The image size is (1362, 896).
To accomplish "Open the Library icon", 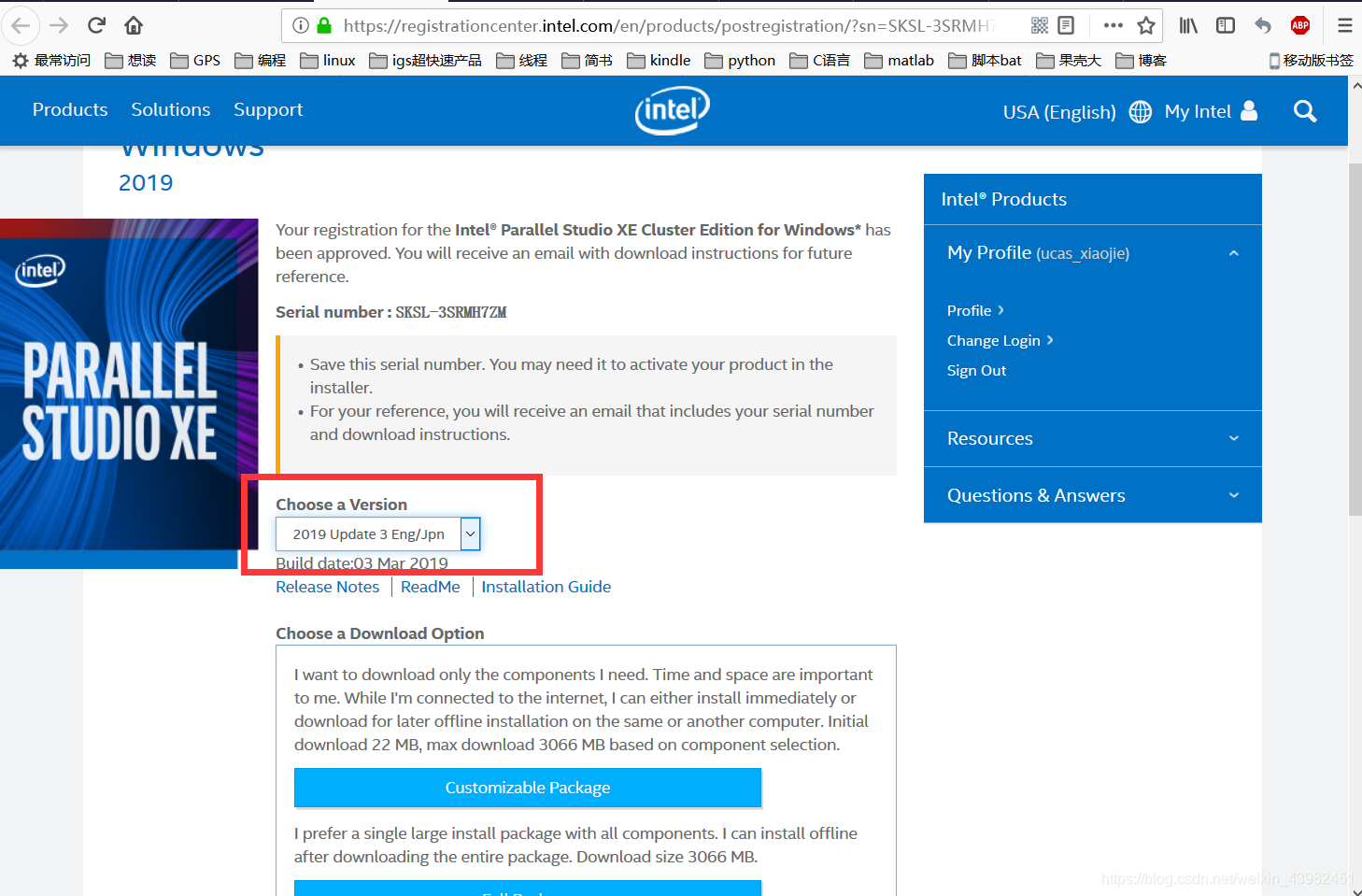I will [1188, 25].
